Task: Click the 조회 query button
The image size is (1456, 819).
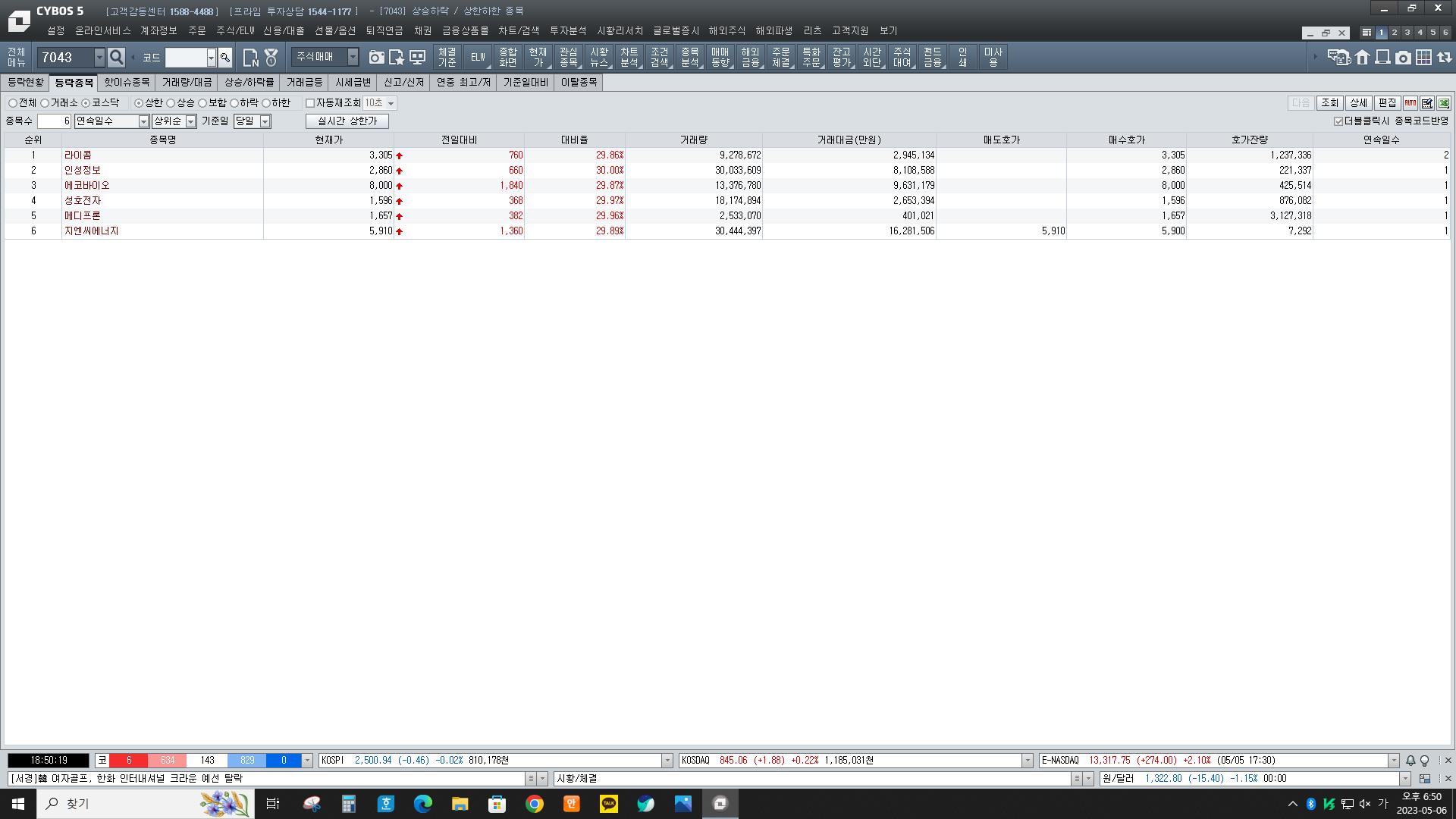Action: [x=1329, y=103]
